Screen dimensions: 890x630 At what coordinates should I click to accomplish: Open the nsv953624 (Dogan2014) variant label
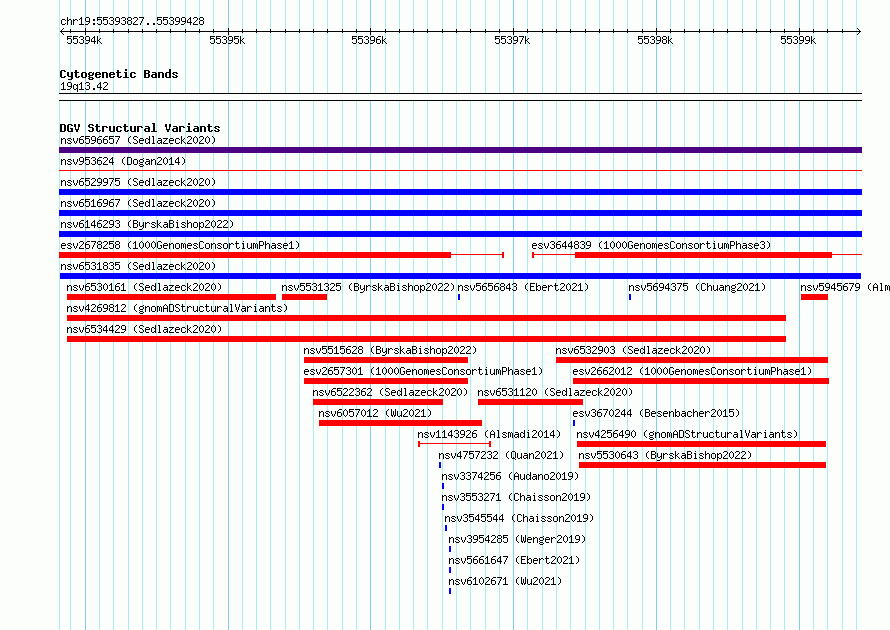point(123,161)
